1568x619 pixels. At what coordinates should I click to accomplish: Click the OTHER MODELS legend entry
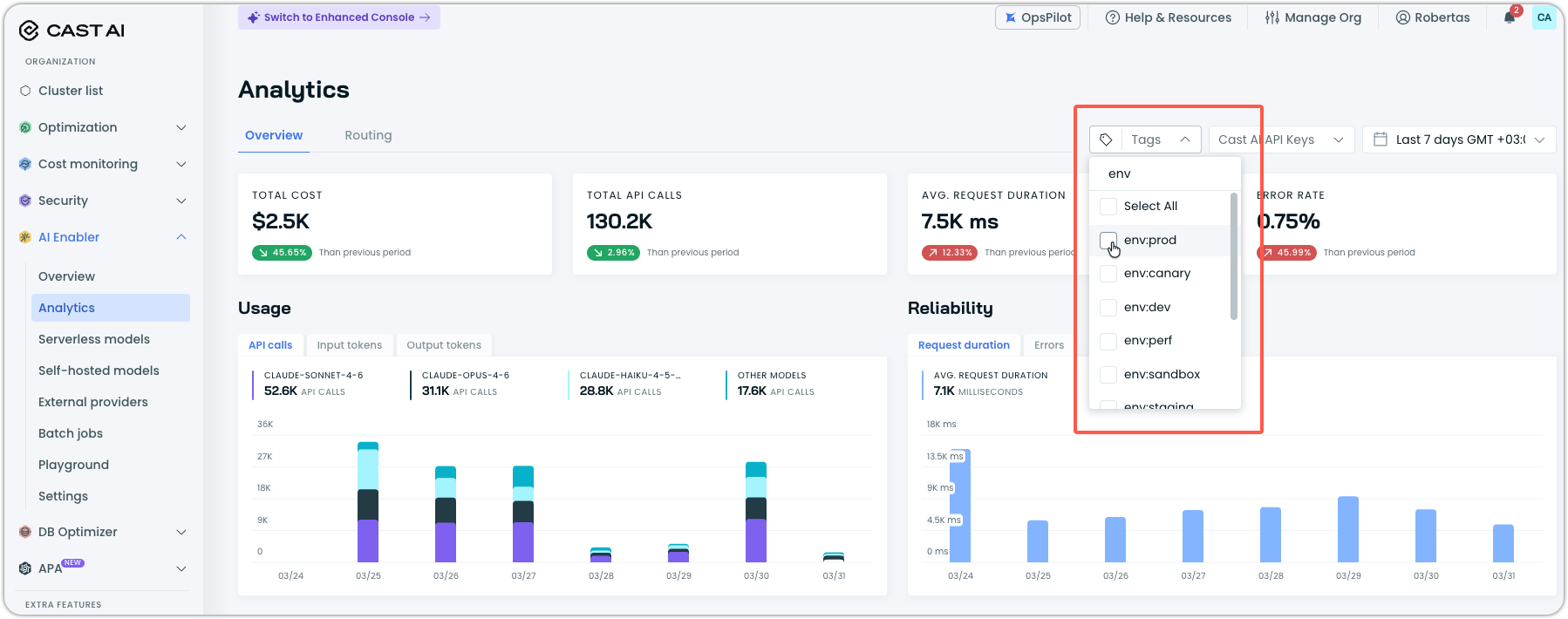point(771,384)
